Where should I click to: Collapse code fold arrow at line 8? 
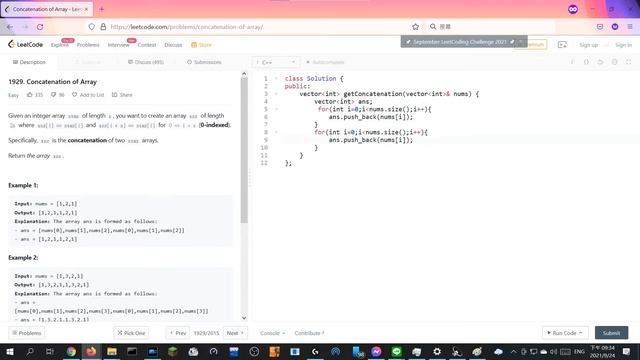(x=276, y=132)
